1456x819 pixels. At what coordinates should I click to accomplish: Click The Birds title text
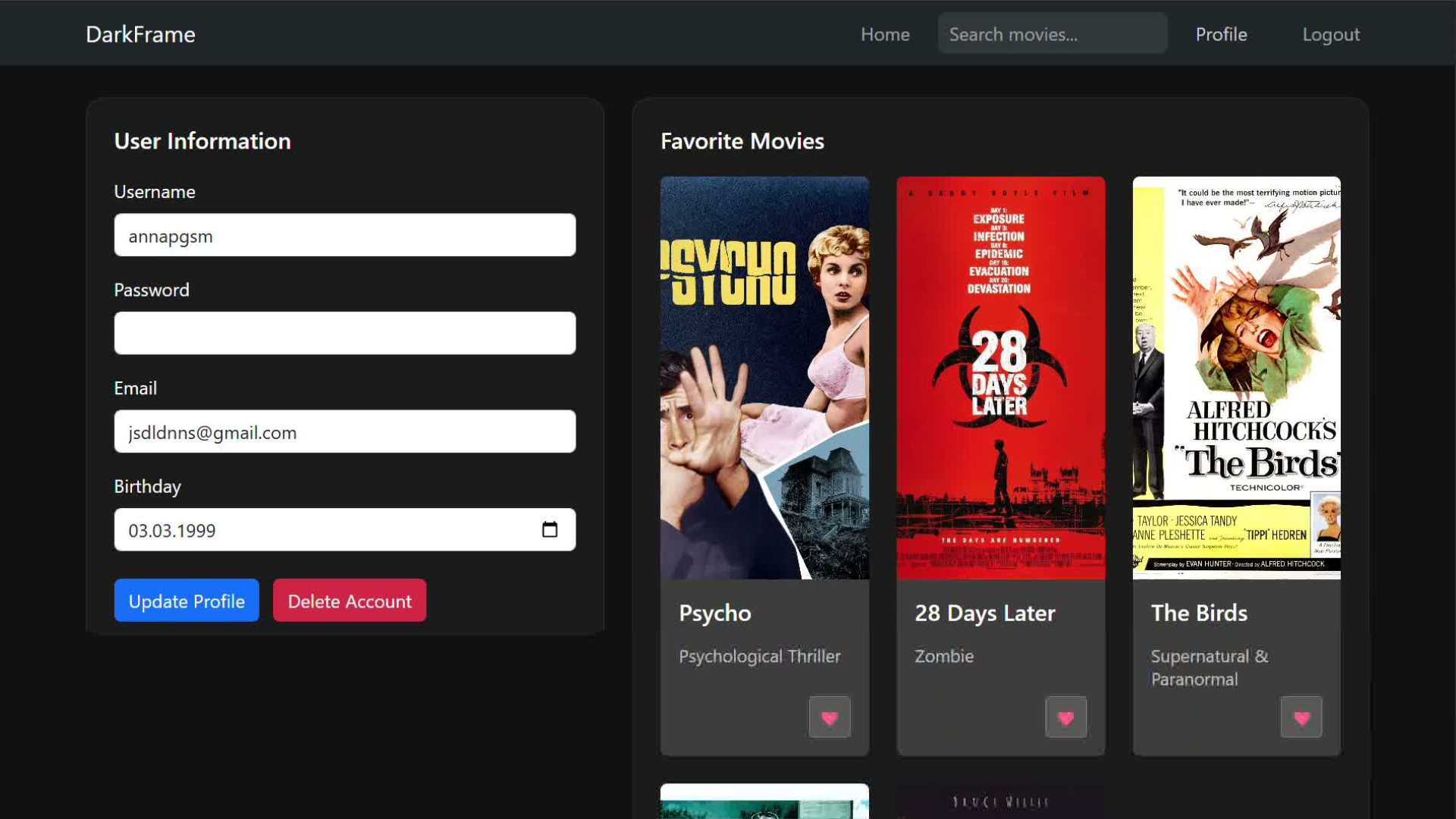click(1199, 613)
